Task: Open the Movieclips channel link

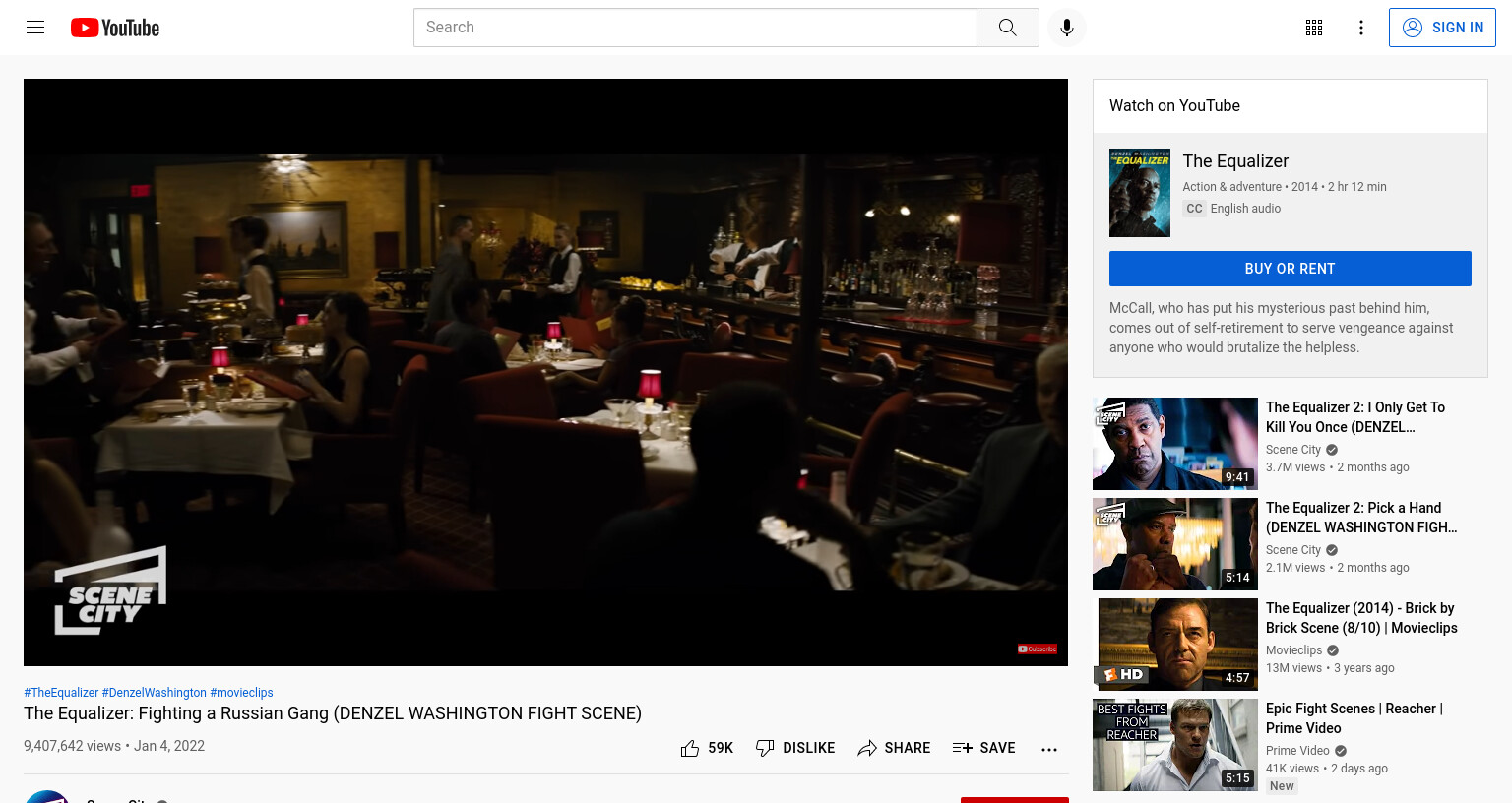Action: (x=1294, y=650)
